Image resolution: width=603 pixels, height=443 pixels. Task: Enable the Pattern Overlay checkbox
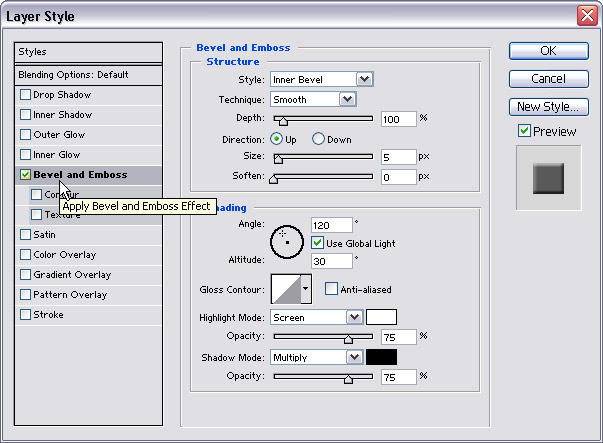coord(25,295)
